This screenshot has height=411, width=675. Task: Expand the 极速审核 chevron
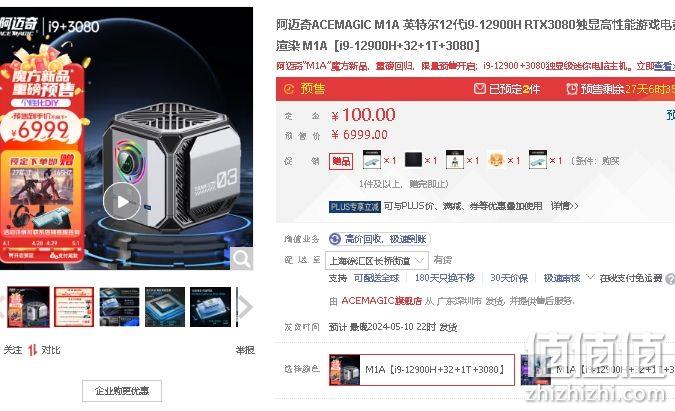coord(590,277)
